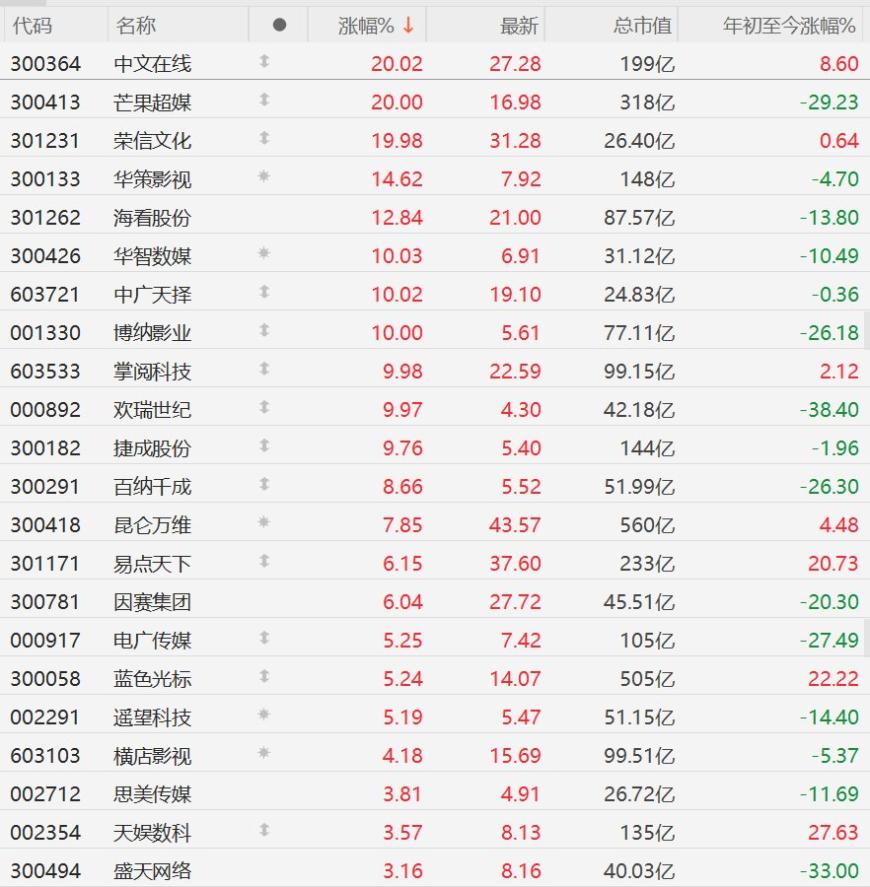Select stock name 百纳千成
This screenshot has height=887, width=870.
(152, 487)
